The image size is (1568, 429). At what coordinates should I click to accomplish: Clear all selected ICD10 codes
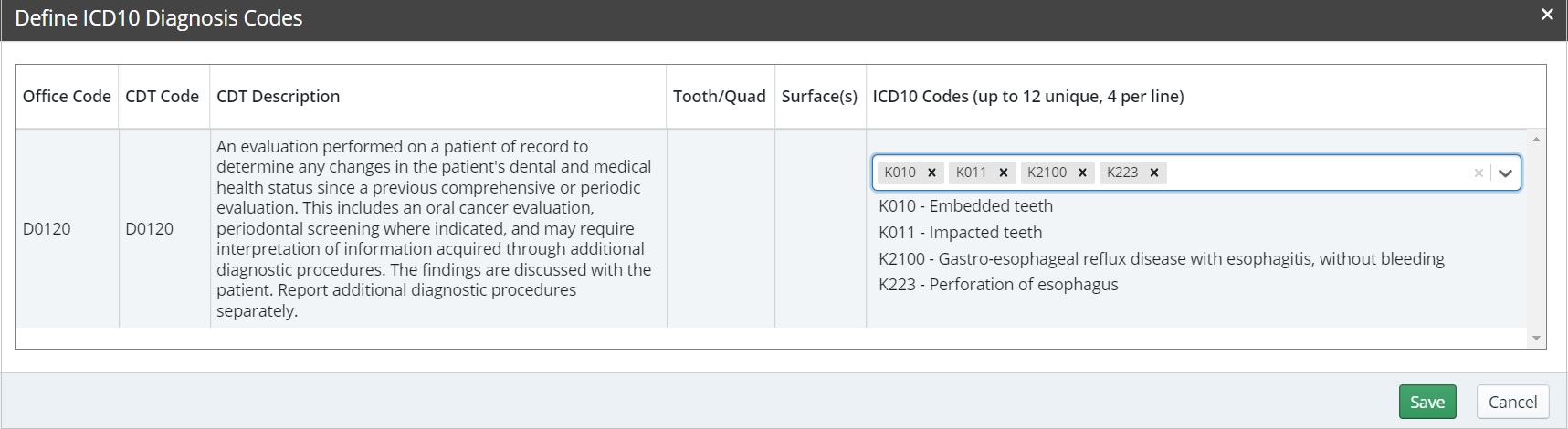click(1479, 173)
